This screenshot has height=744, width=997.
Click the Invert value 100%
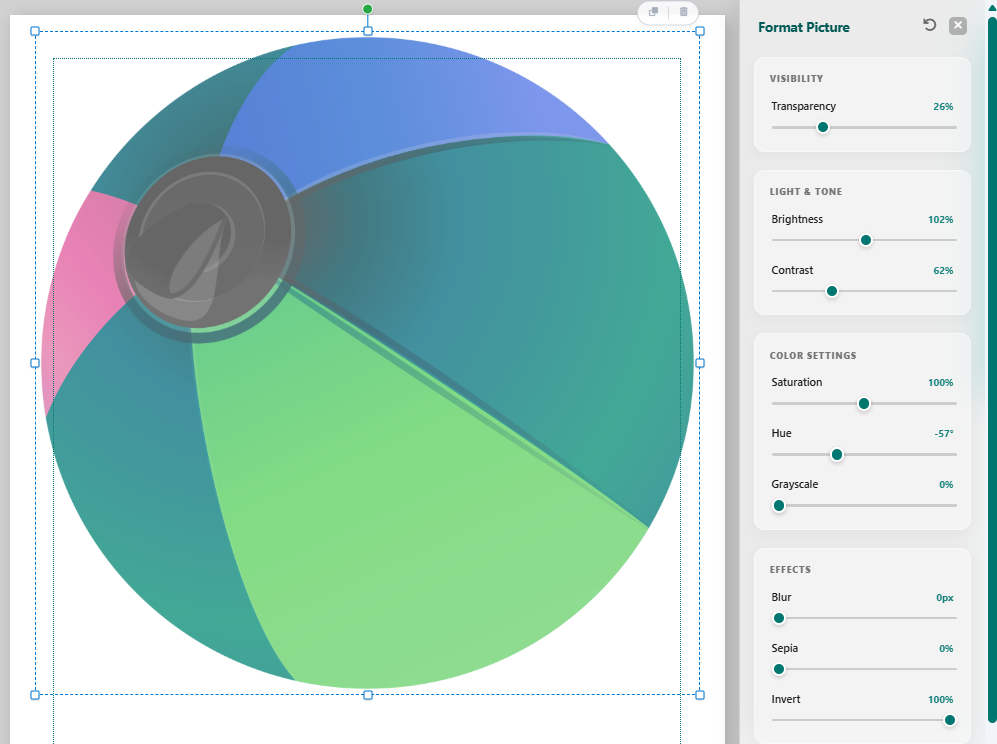[940, 699]
